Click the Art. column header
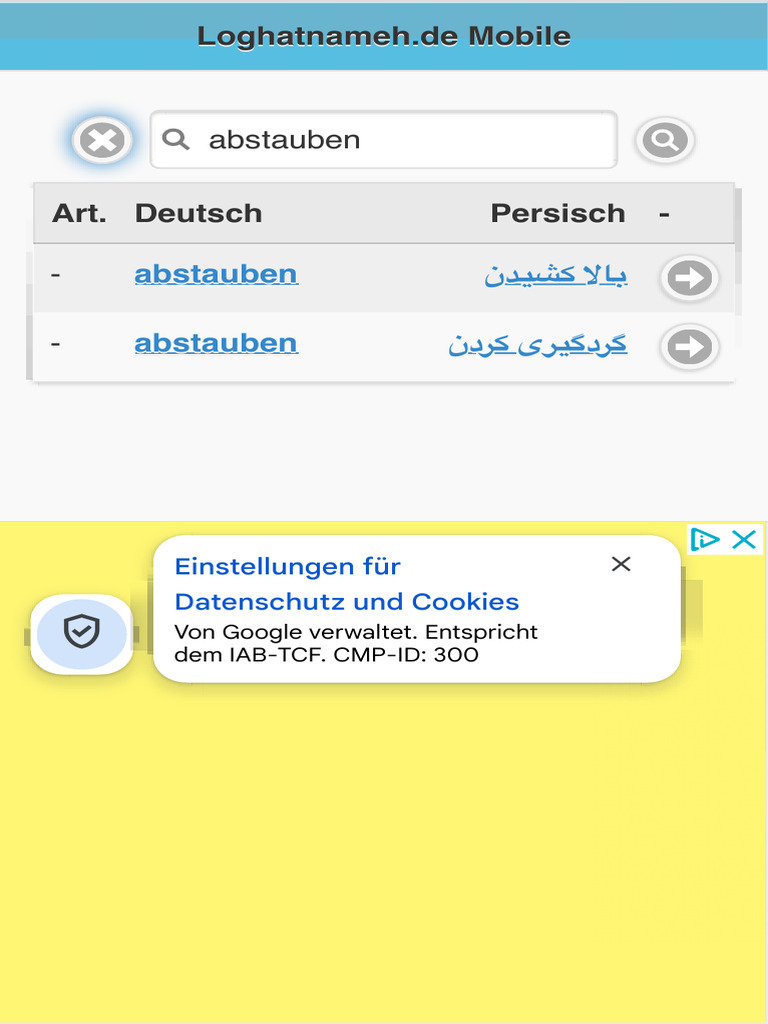This screenshot has height=1024, width=768. [x=79, y=213]
